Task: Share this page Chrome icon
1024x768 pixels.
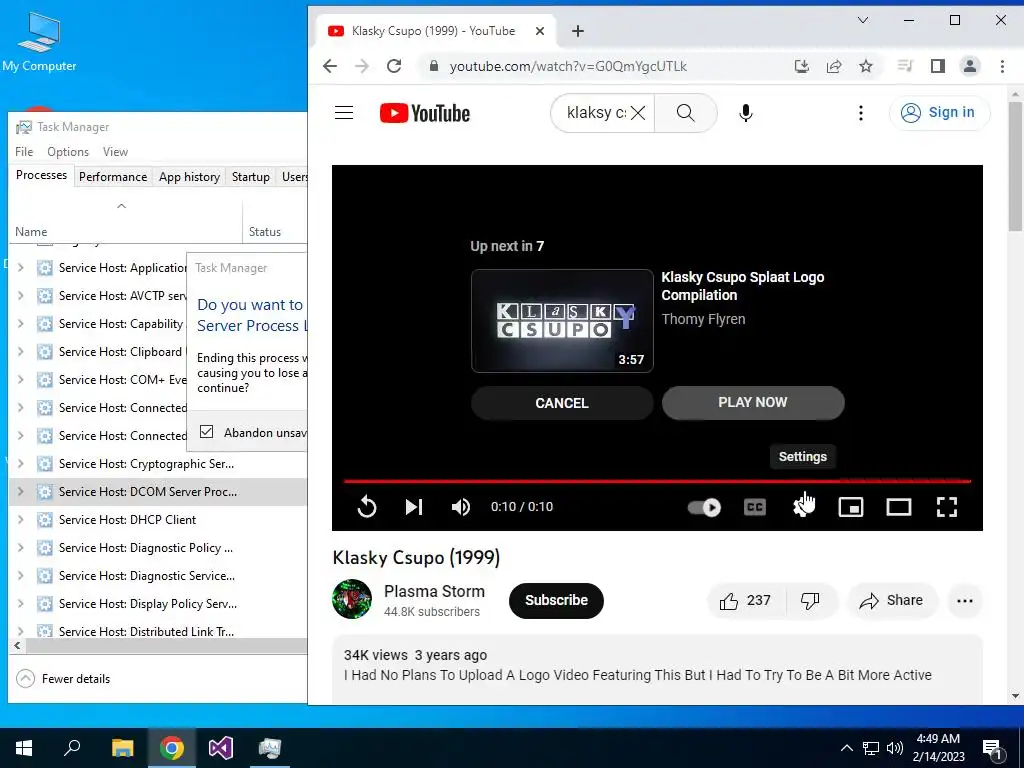Action: (834, 66)
